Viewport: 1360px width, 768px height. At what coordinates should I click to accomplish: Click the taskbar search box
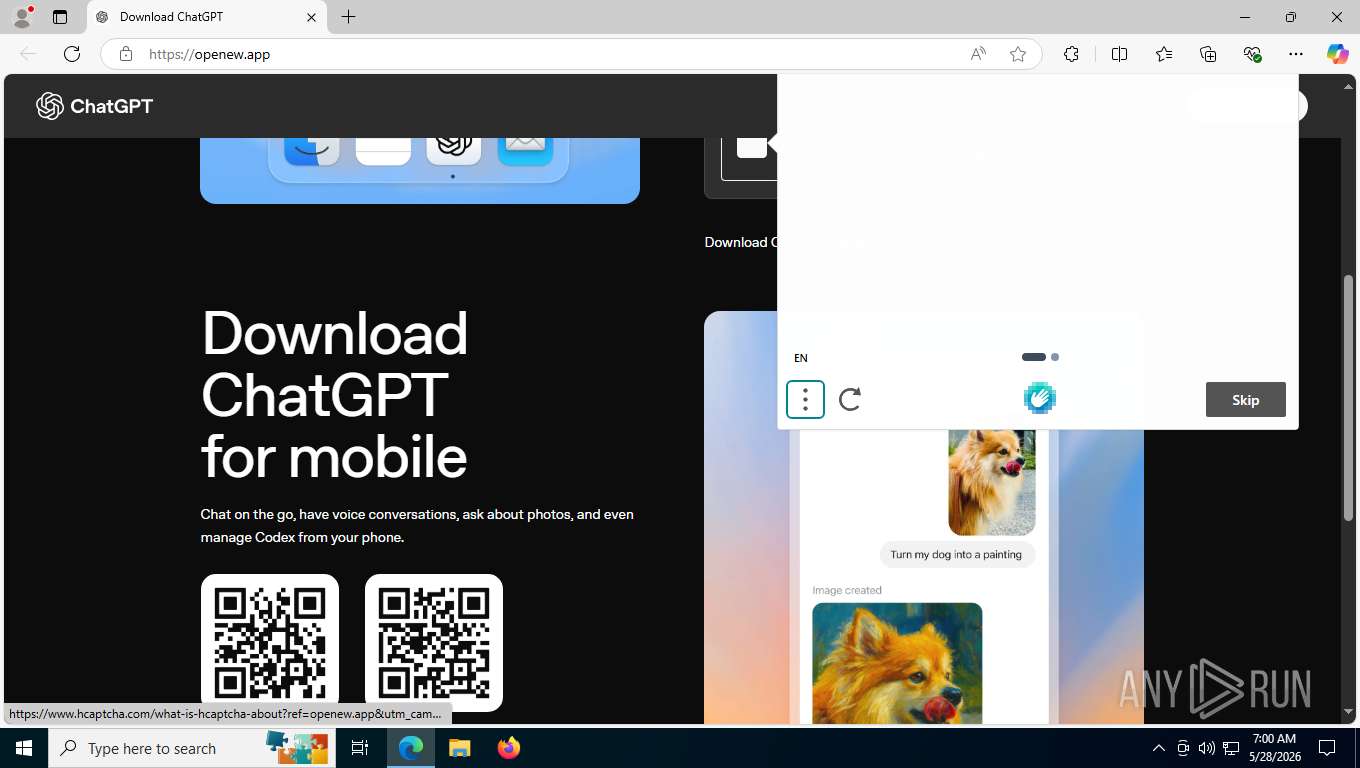point(190,748)
